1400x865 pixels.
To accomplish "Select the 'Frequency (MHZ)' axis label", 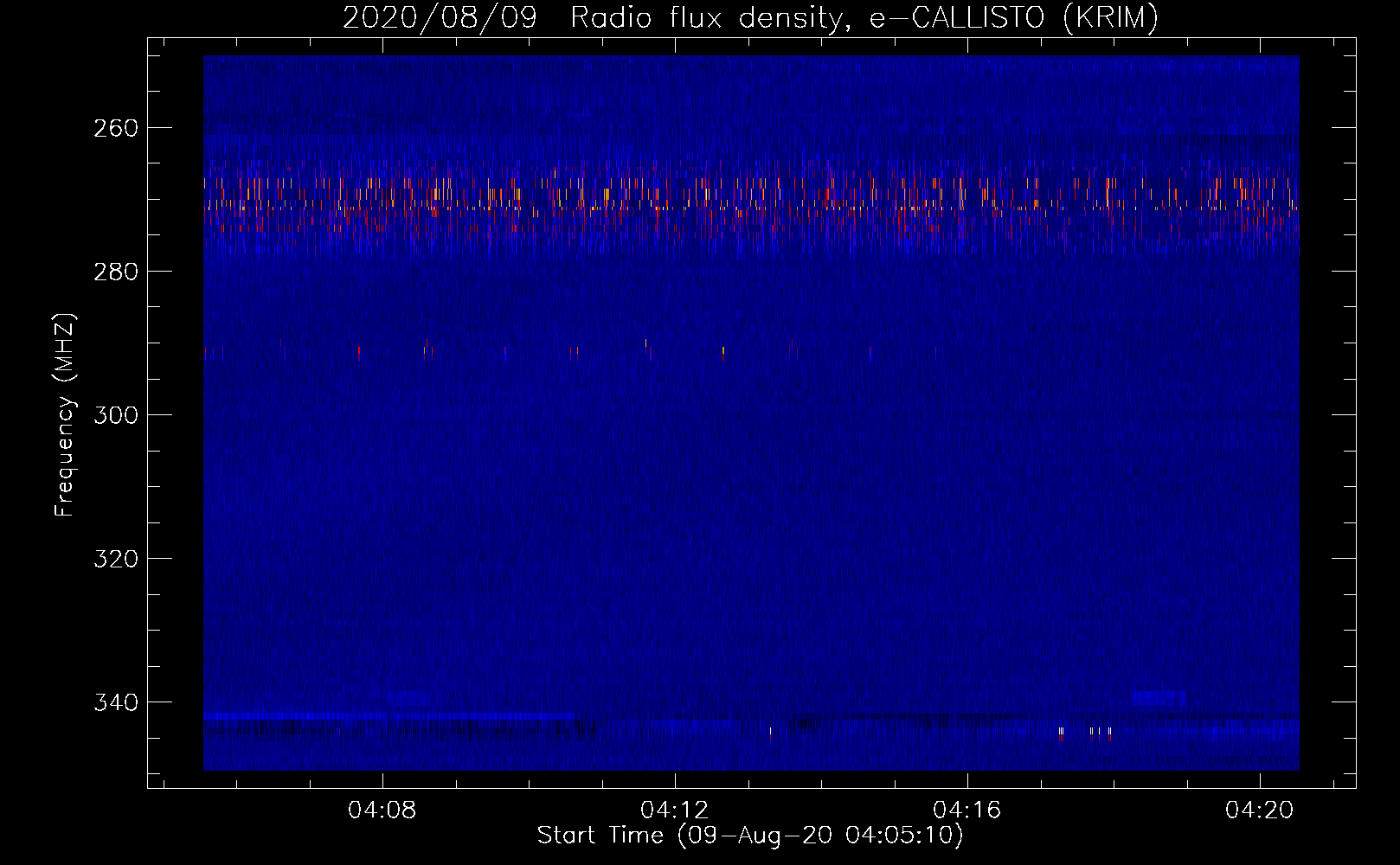I will pos(65,414).
